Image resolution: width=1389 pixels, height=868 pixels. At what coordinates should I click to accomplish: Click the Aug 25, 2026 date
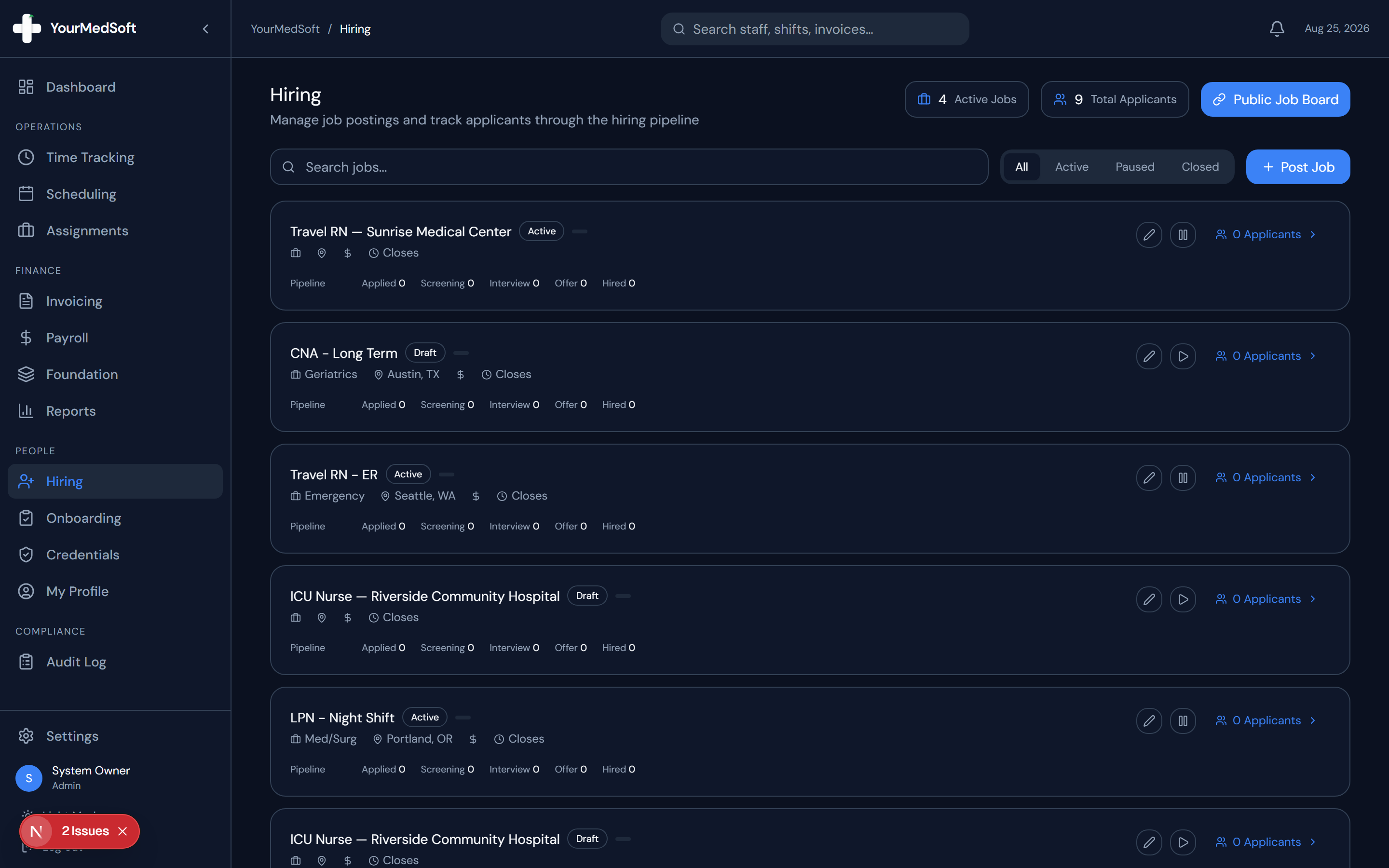(1337, 29)
